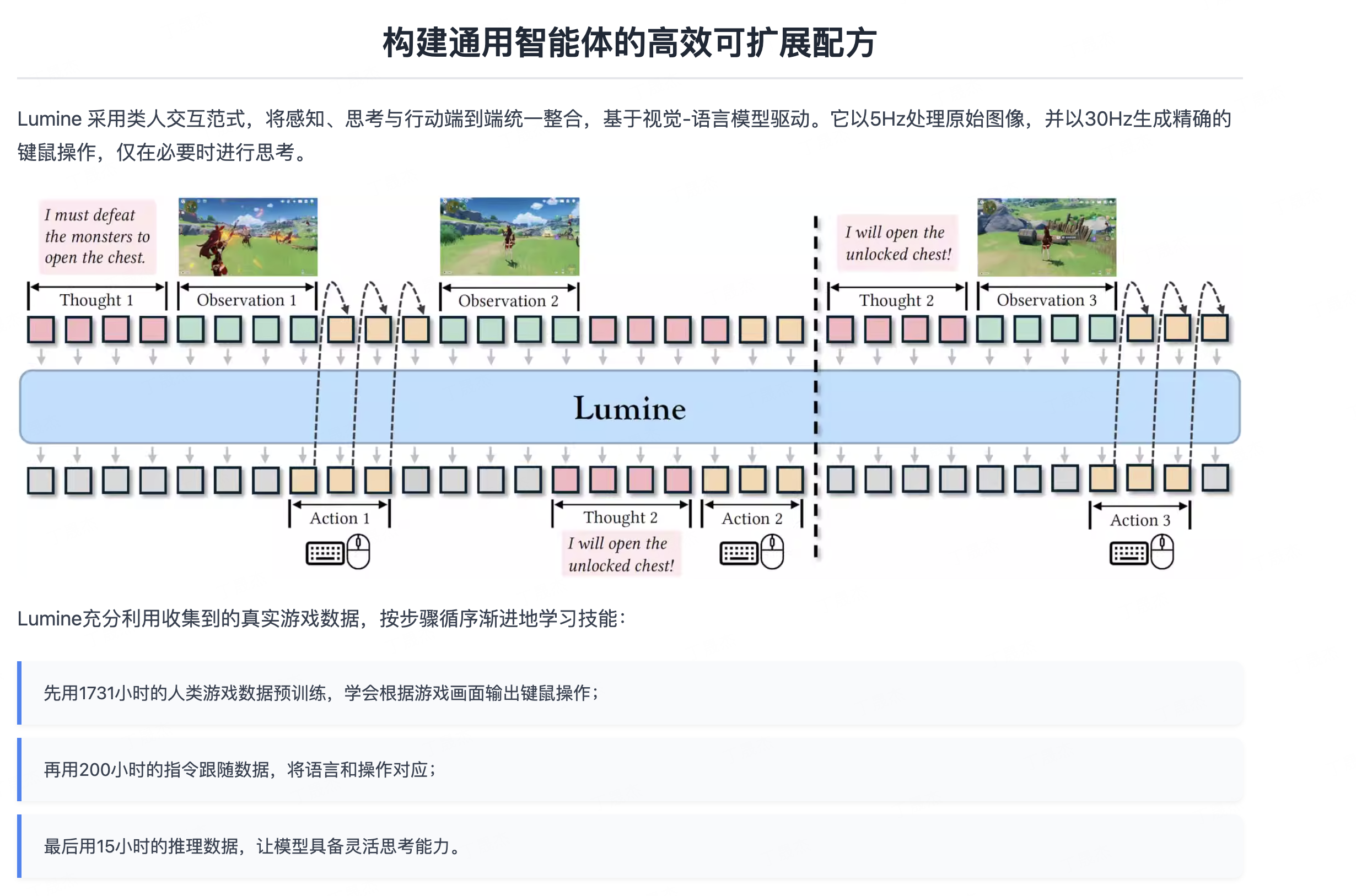Click the mouse icon below Action 2
This screenshot has height=896, width=1356.
772,552
